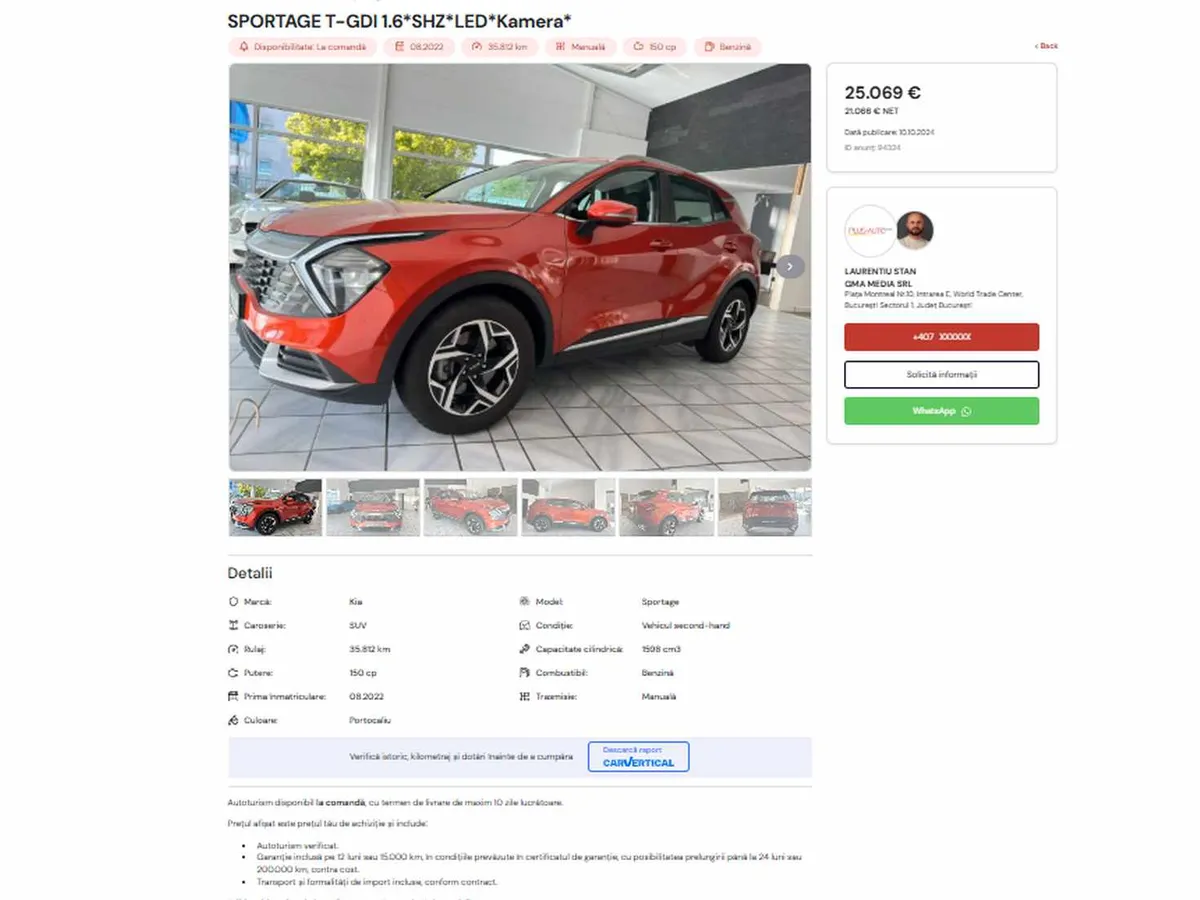Viewport: 1200px width, 900px height.
Task: Click the seller's profile photo
Action: coord(914,230)
